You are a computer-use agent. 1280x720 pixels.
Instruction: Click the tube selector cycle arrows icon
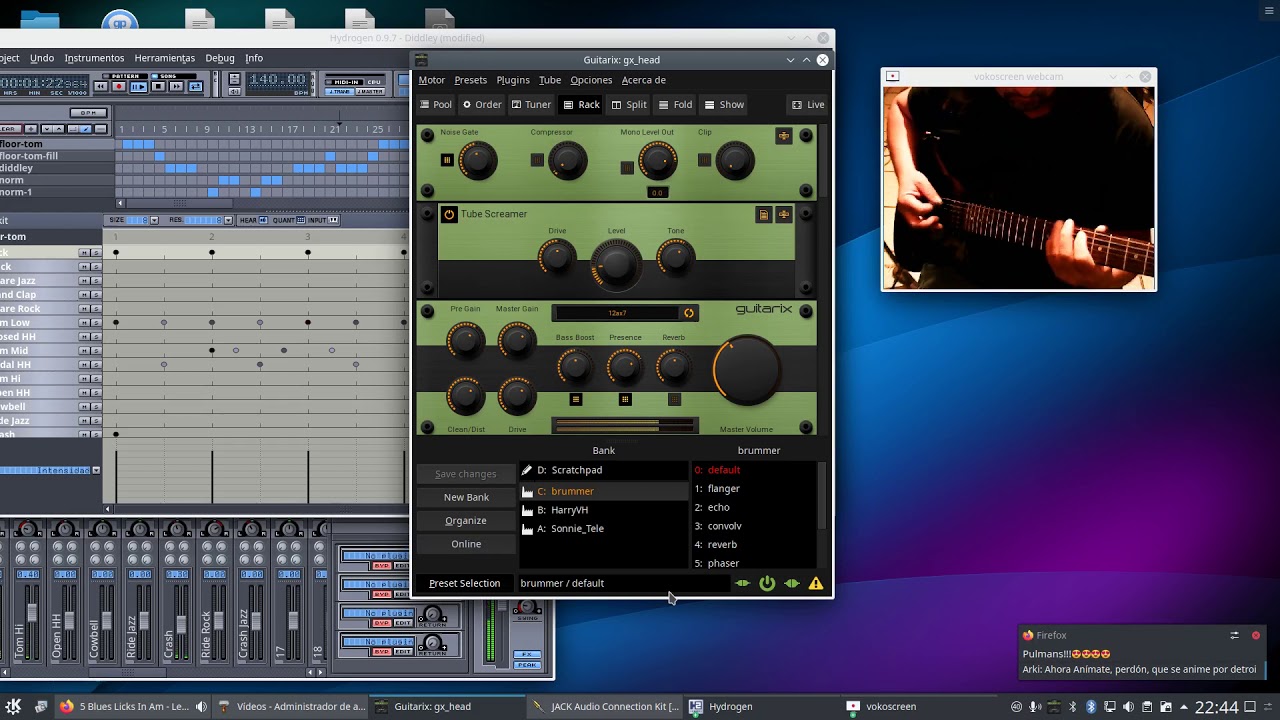tap(689, 313)
